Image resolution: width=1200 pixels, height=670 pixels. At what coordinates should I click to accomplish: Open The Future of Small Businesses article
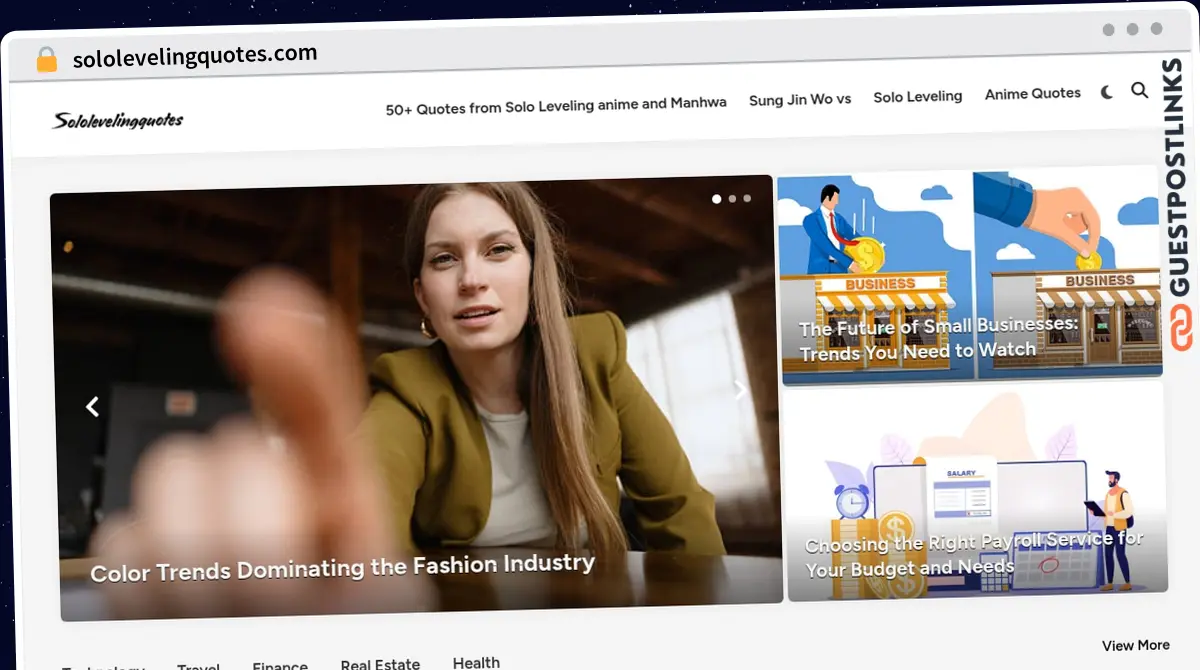pos(938,338)
